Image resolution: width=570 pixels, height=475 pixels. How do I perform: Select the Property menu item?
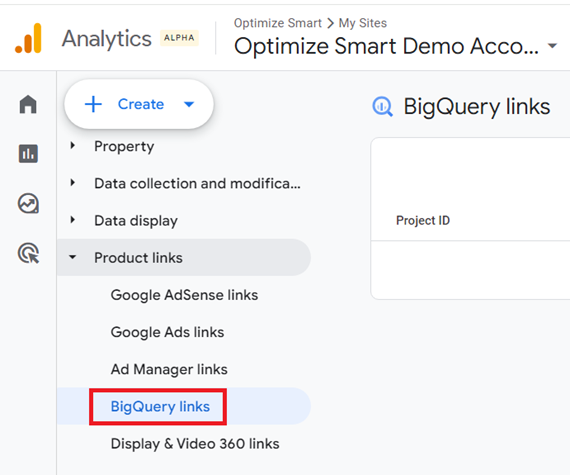click(x=124, y=146)
